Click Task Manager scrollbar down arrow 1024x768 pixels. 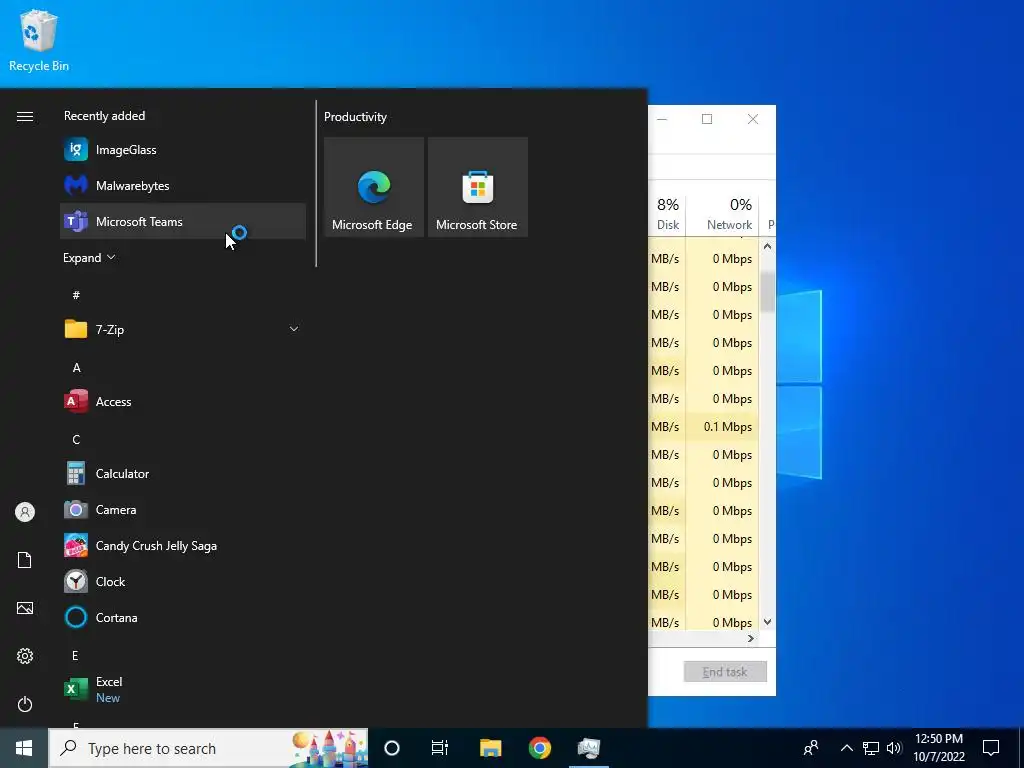click(767, 622)
